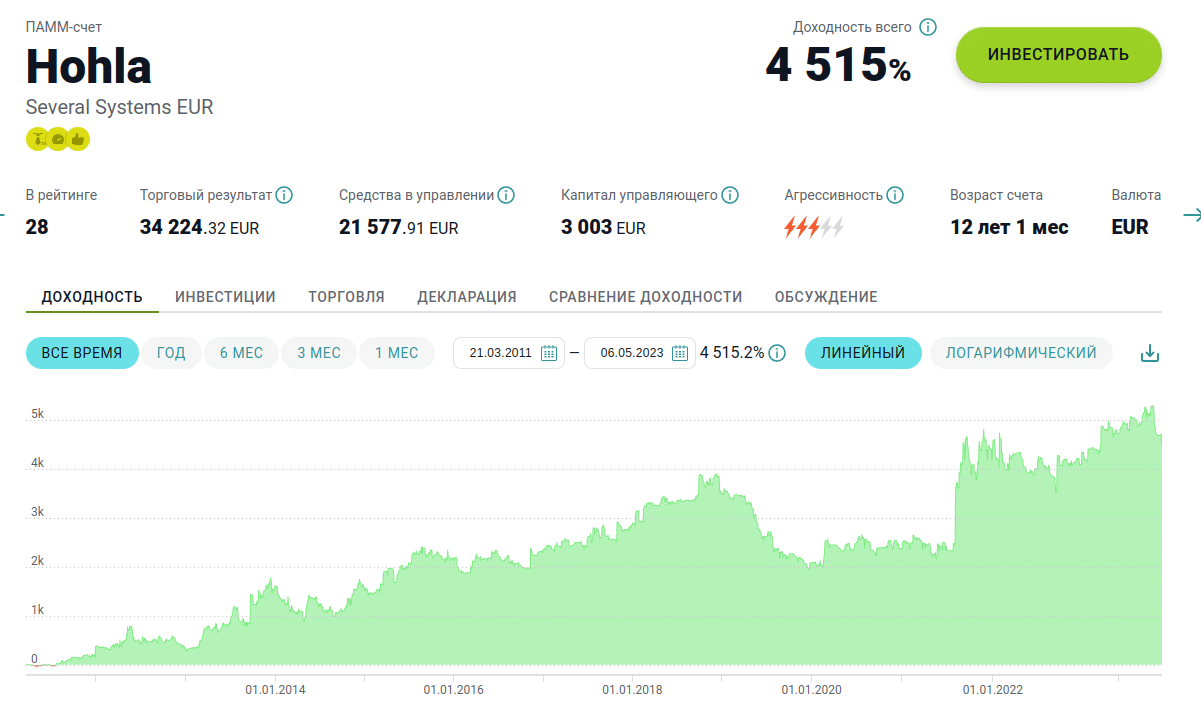This screenshot has height=702, width=1201.
Task: Select the ЛИНЕЙНЫЙ chart scale
Action: pyautogui.click(x=863, y=353)
